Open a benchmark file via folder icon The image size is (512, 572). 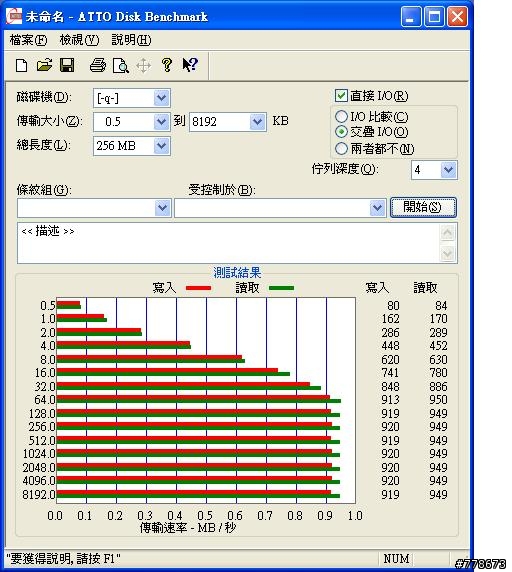point(44,65)
